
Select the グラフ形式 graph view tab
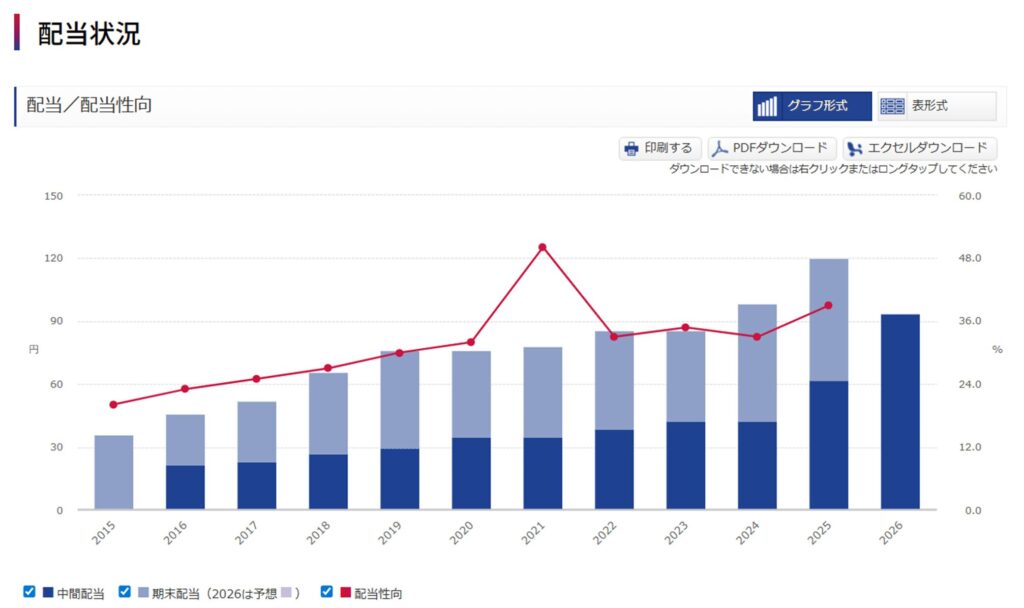[812, 106]
